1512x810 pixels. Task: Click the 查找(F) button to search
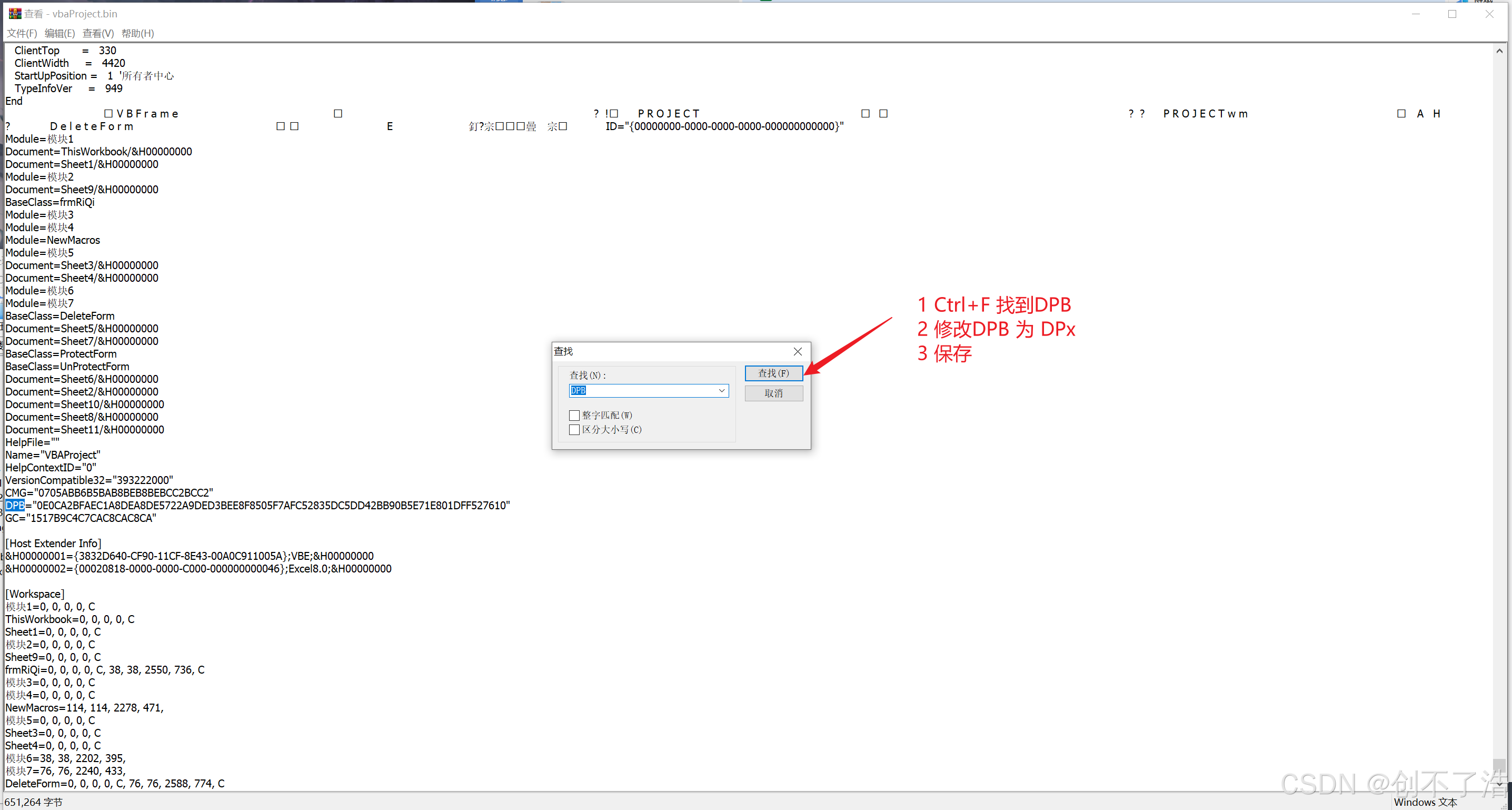click(774, 373)
